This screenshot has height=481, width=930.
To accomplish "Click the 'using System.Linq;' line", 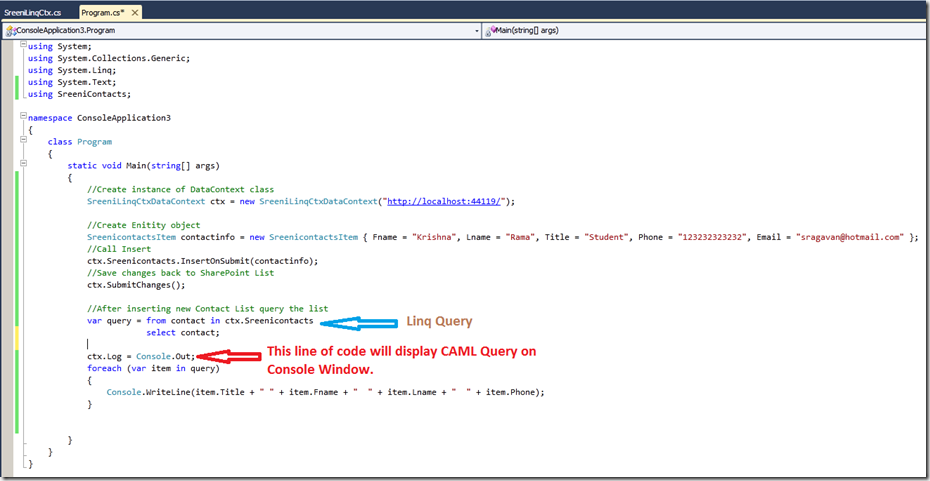I will tap(72, 71).
